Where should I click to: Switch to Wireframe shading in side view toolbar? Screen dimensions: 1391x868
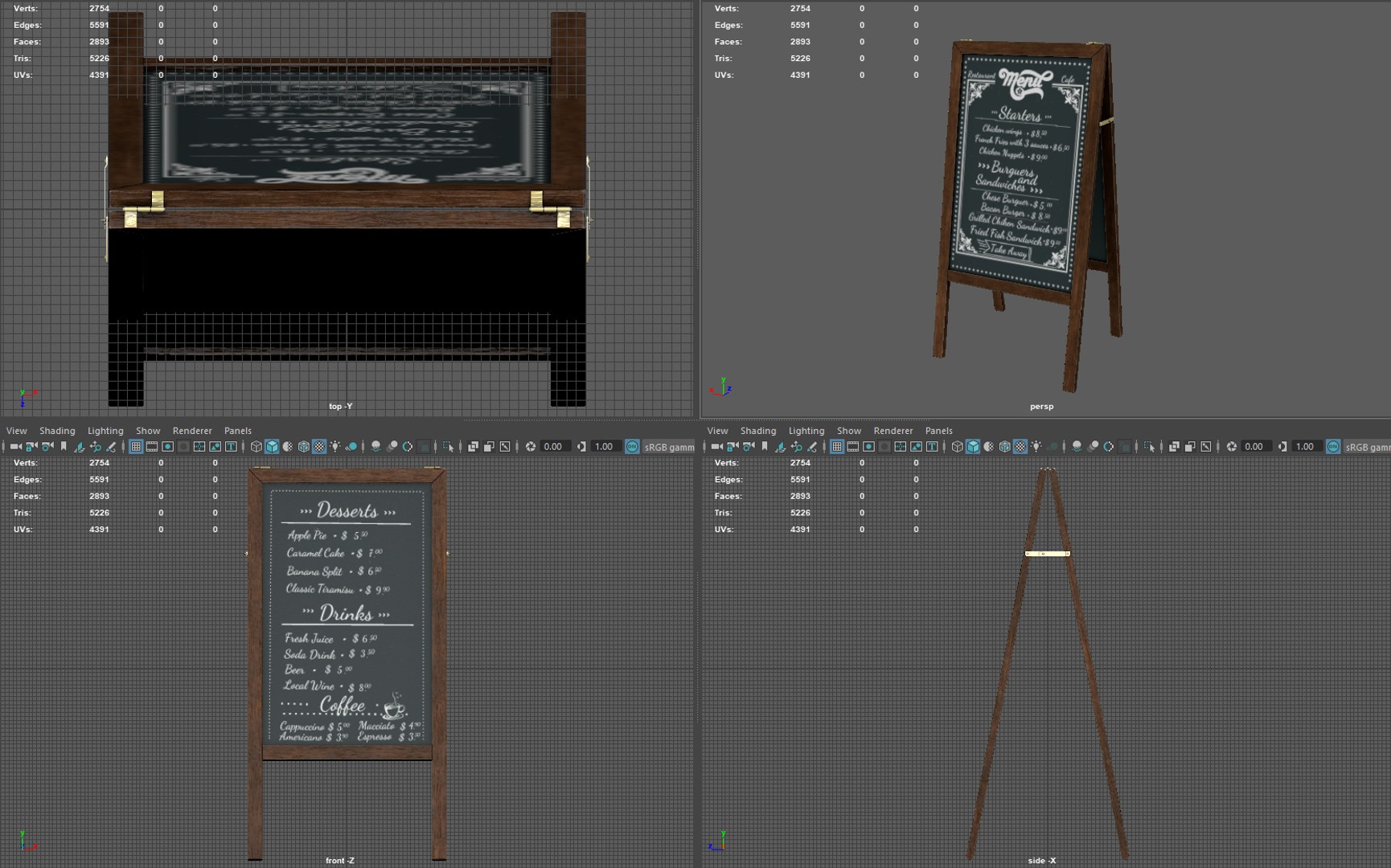[x=958, y=447]
